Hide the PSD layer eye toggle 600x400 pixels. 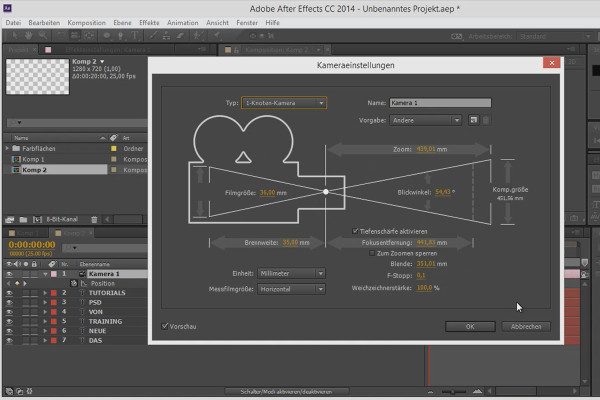[x=9, y=302]
